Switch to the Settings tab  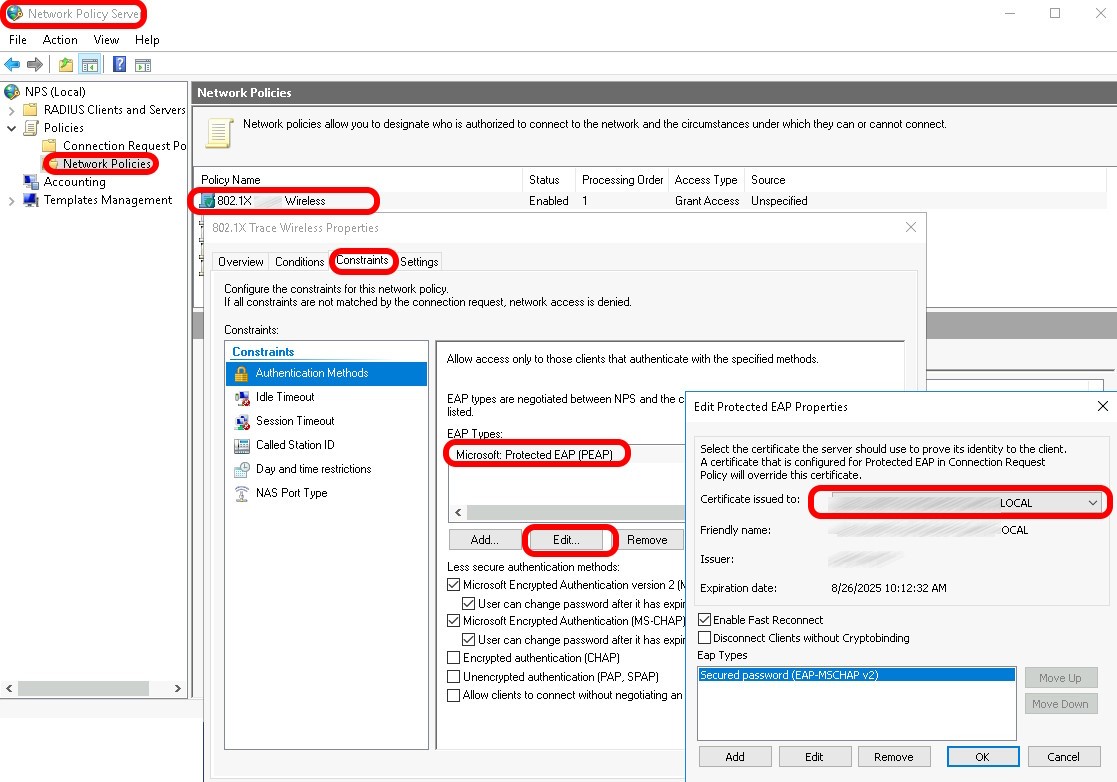click(419, 262)
